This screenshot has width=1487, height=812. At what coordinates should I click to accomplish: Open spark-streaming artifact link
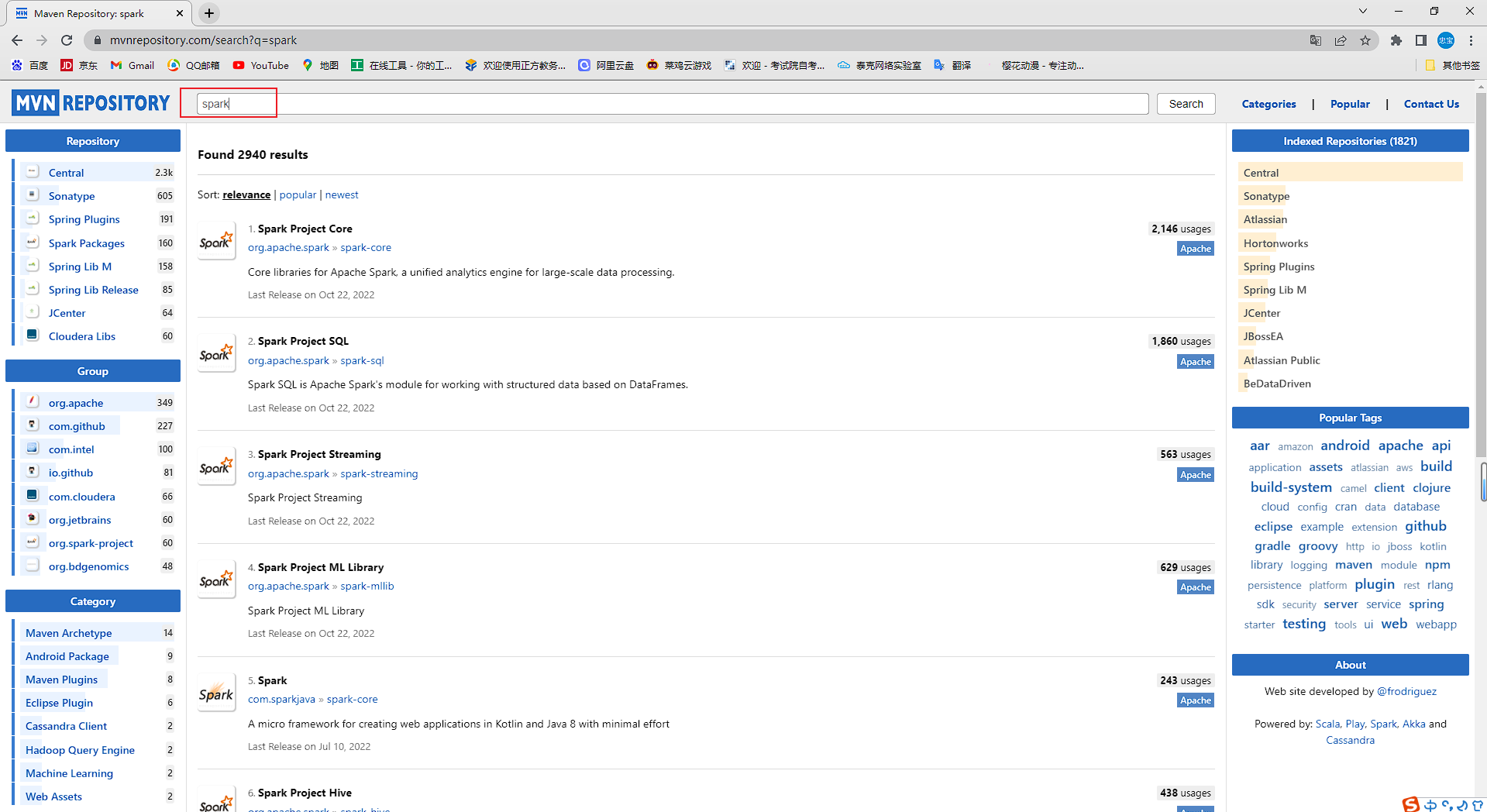click(x=379, y=473)
